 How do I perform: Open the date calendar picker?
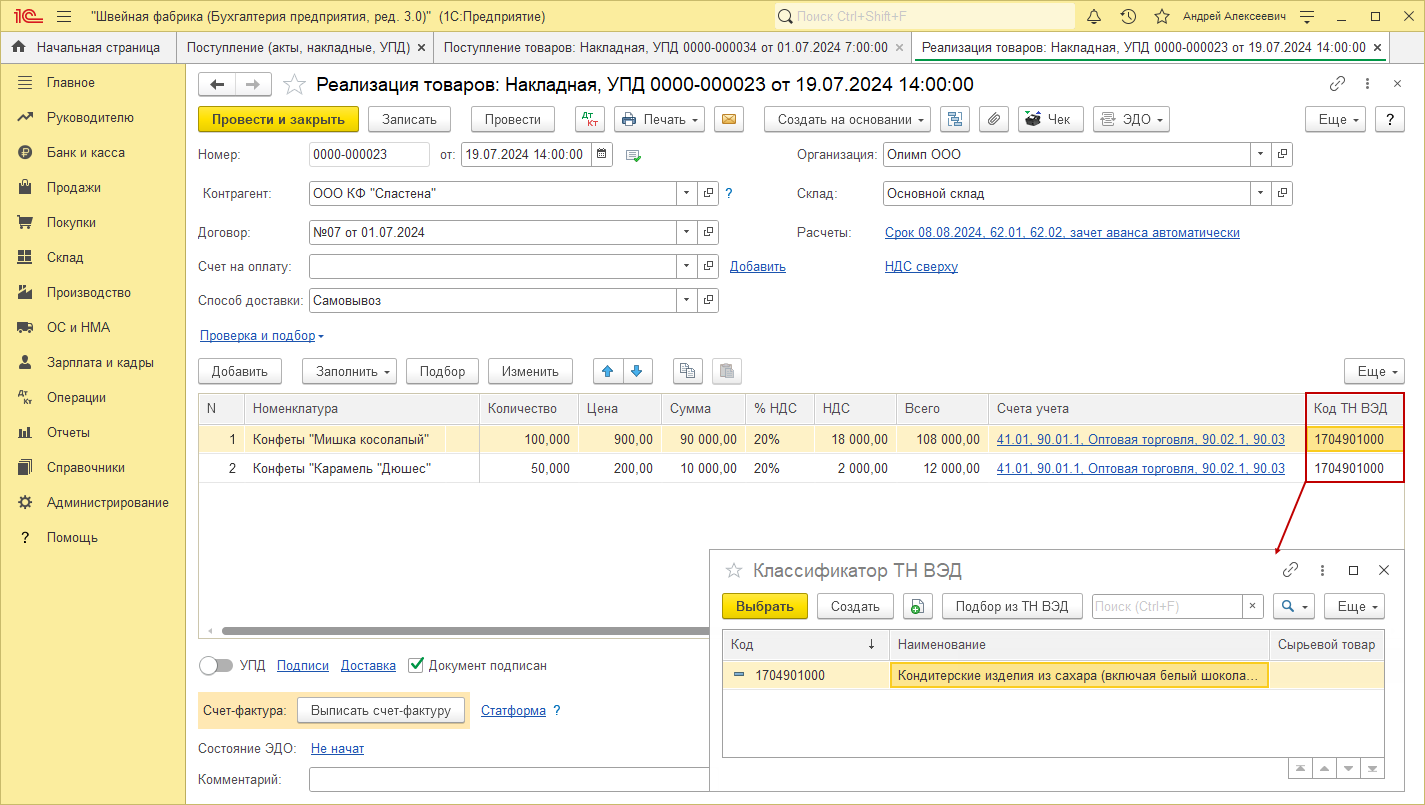(602, 155)
